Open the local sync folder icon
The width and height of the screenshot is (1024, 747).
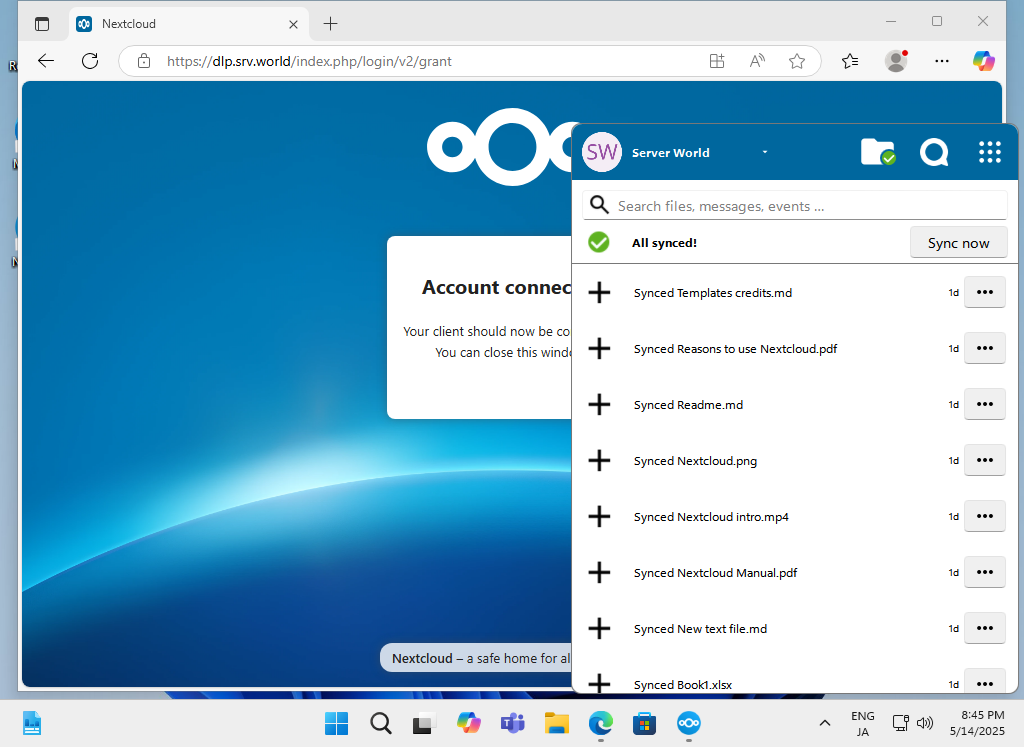[878, 152]
